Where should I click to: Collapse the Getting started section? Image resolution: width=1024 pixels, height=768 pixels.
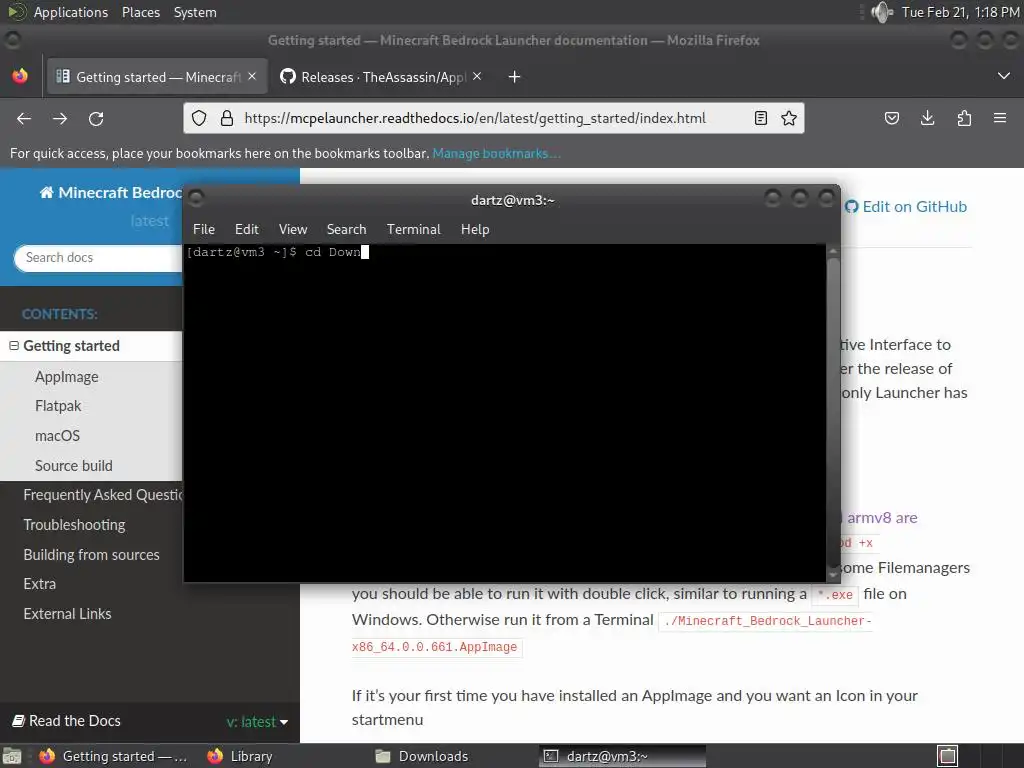(14, 345)
